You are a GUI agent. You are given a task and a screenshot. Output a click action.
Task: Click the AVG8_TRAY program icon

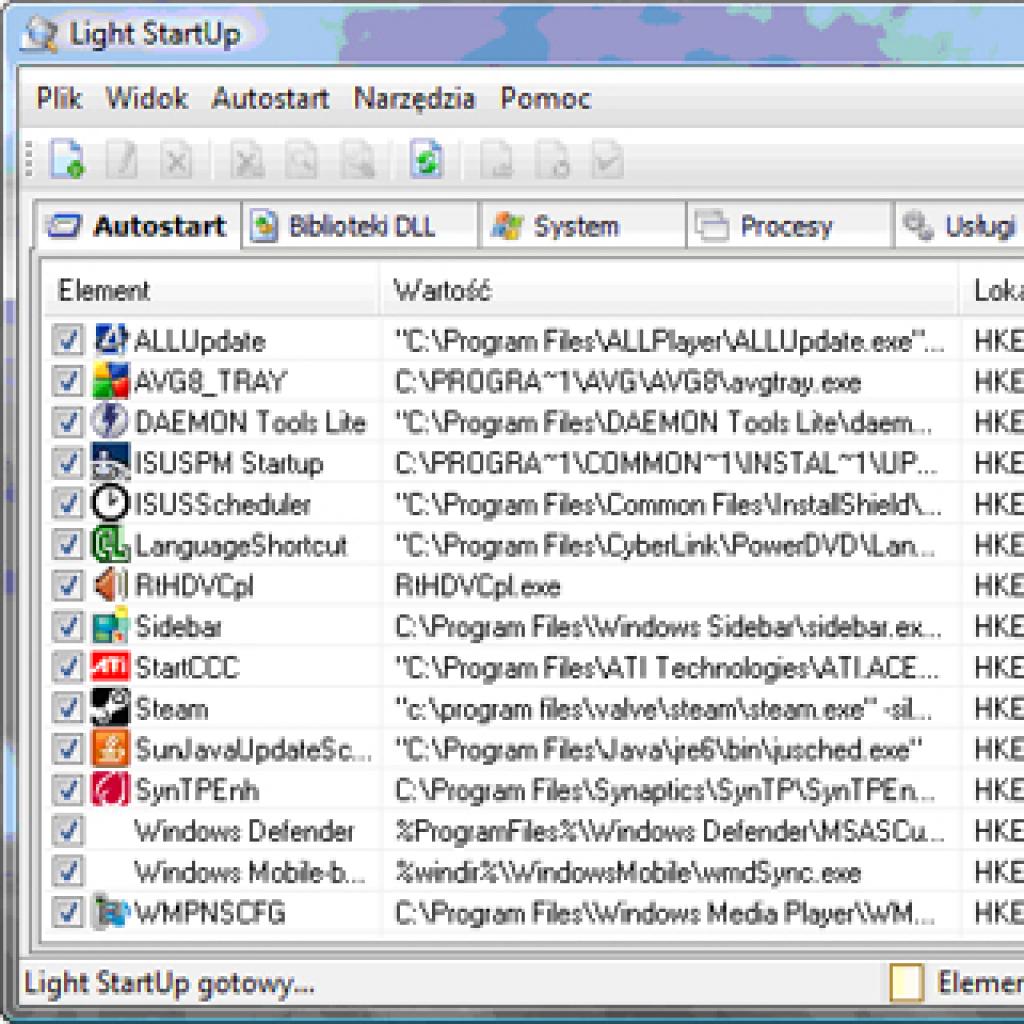click(110, 381)
